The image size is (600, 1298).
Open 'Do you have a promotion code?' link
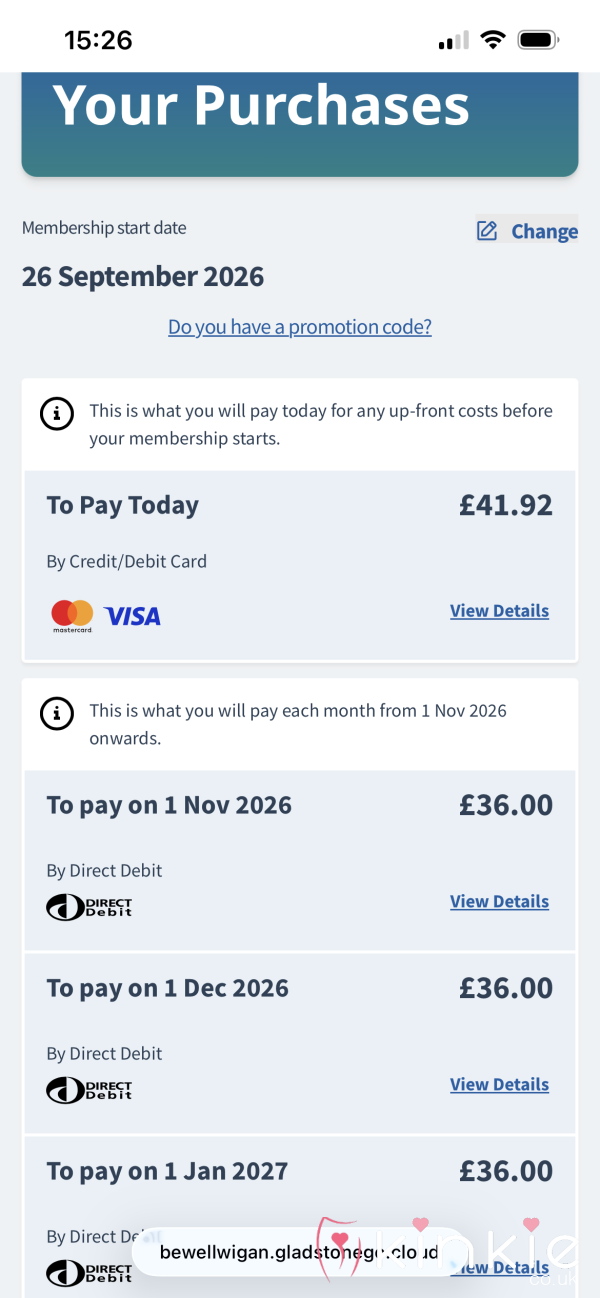coord(300,327)
